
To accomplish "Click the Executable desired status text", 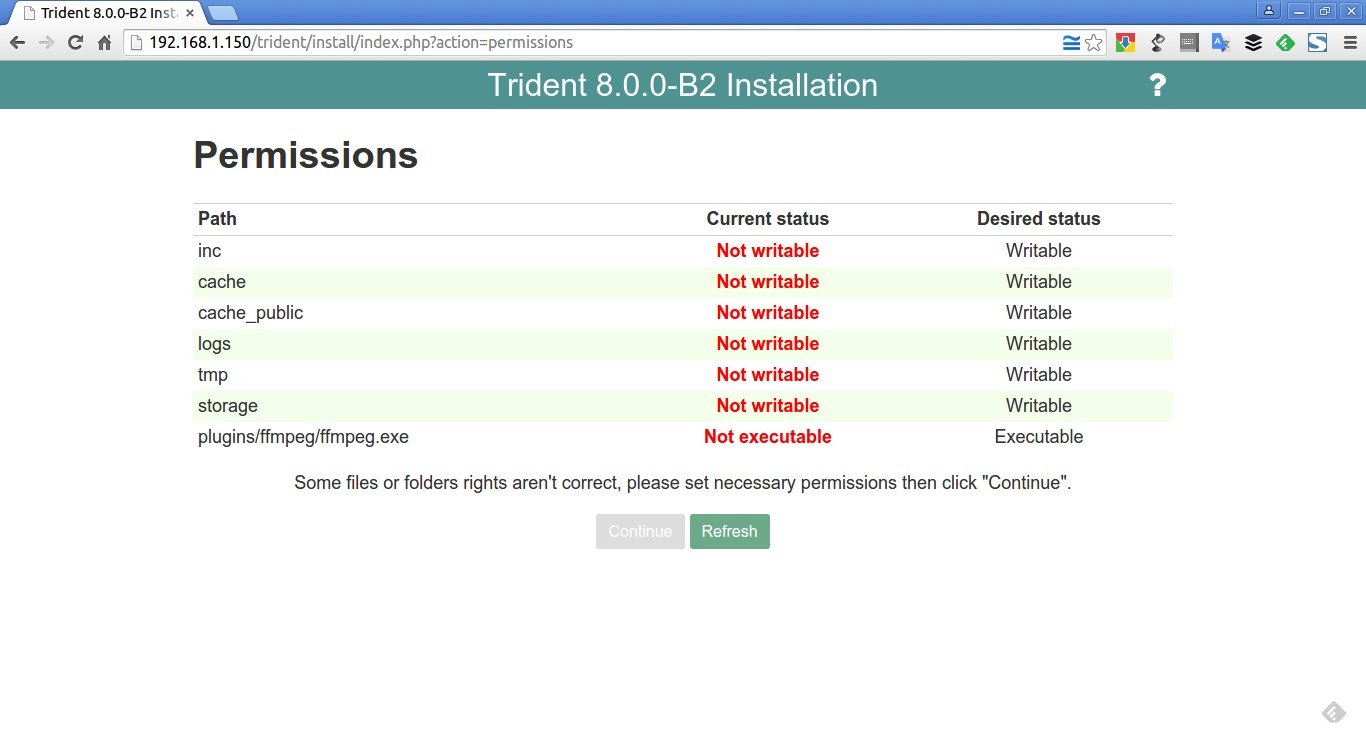I will tap(1039, 436).
